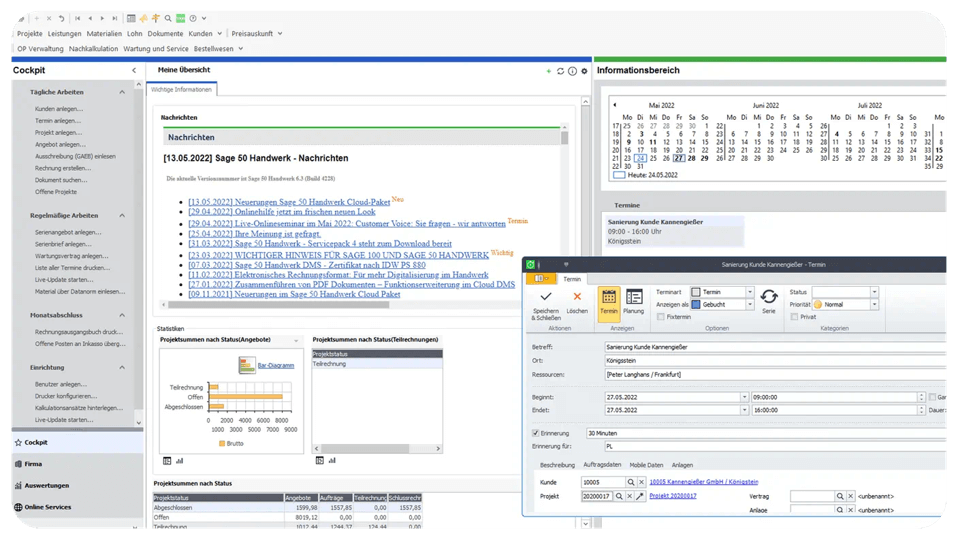Open Endet date picker dropdown
958x540 pixels.
(x=744, y=410)
